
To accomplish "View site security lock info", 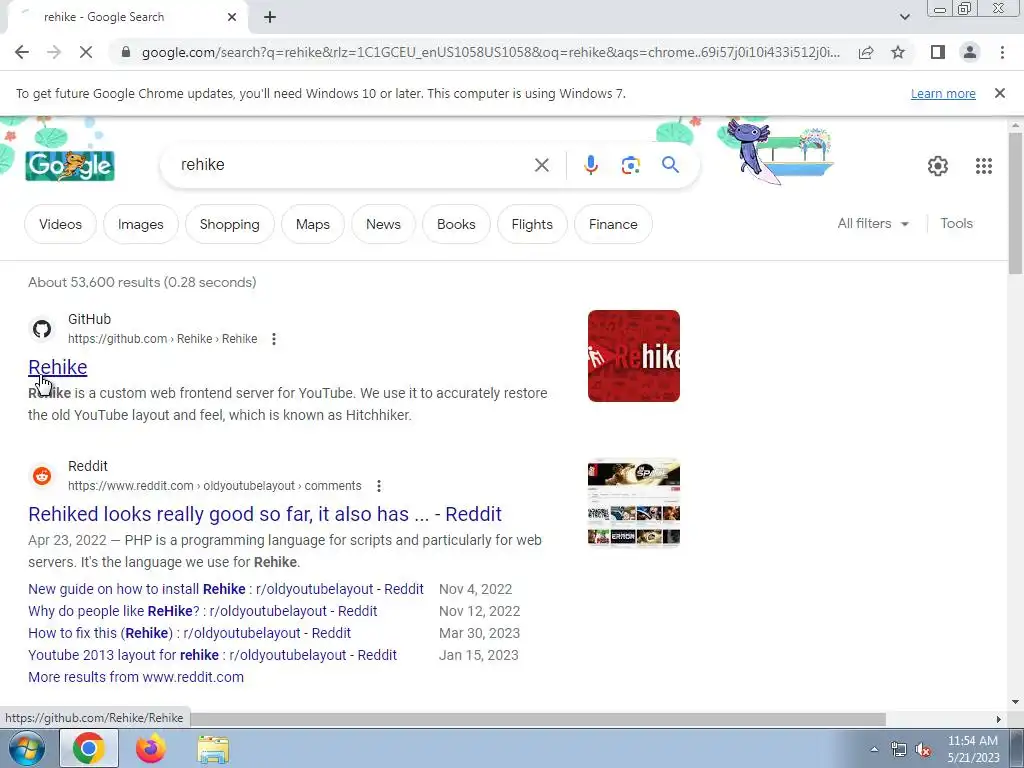I will [x=126, y=52].
